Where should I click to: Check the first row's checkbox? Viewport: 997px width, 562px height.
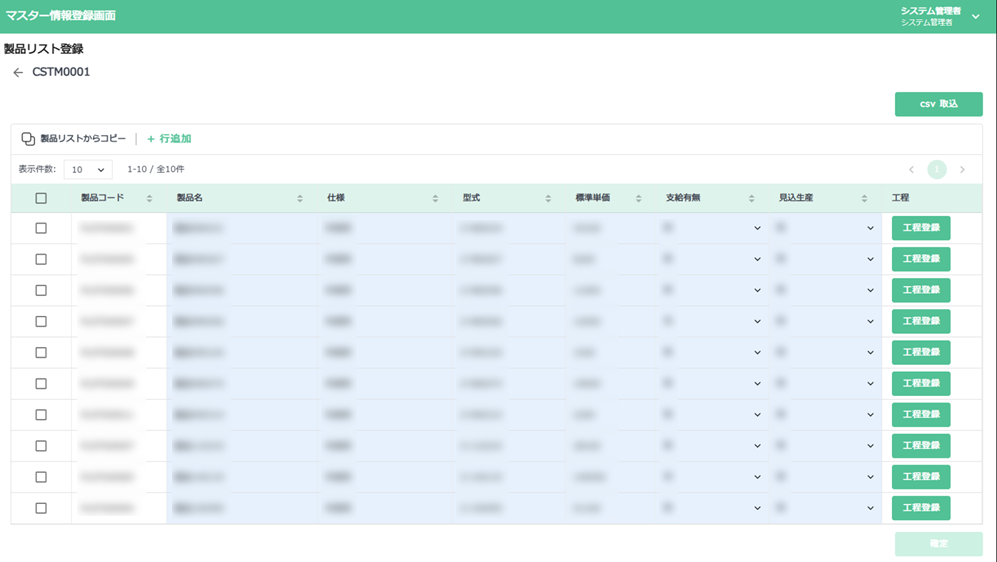tap(41, 228)
